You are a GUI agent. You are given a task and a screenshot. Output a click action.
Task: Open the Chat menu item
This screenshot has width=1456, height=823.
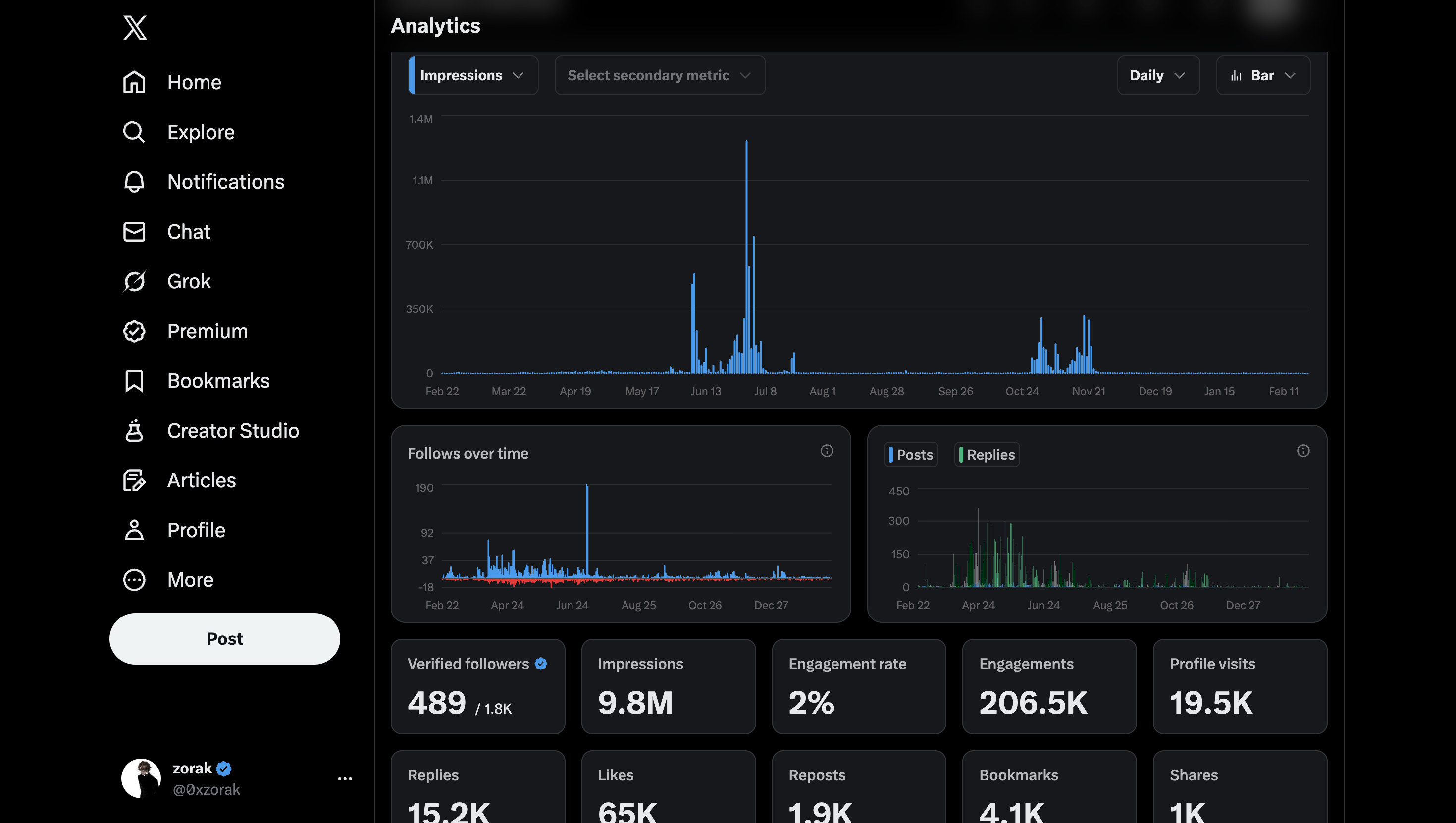pos(188,232)
